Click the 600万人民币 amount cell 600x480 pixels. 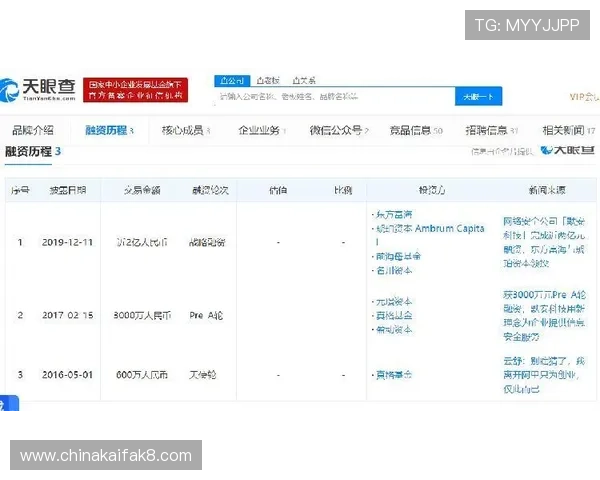click(142, 375)
